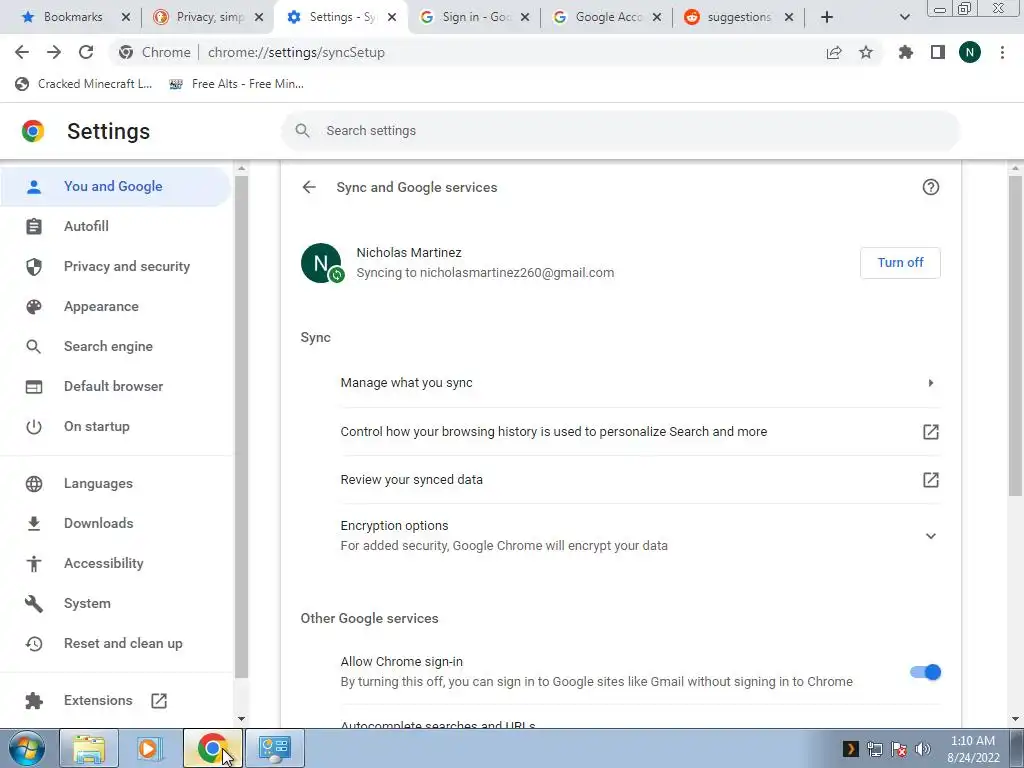The width and height of the screenshot is (1024, 768).
Task: Click the network tray icon
Action: coord(874,749)
